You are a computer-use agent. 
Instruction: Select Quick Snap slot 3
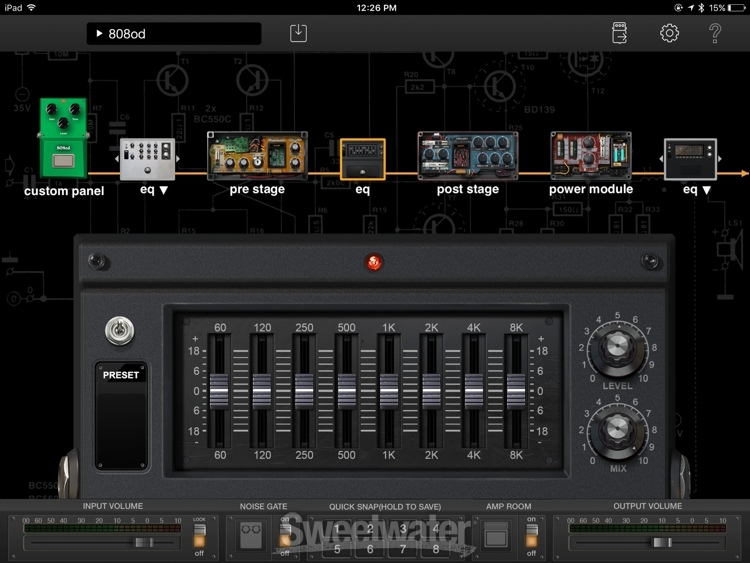click(403, 529)
